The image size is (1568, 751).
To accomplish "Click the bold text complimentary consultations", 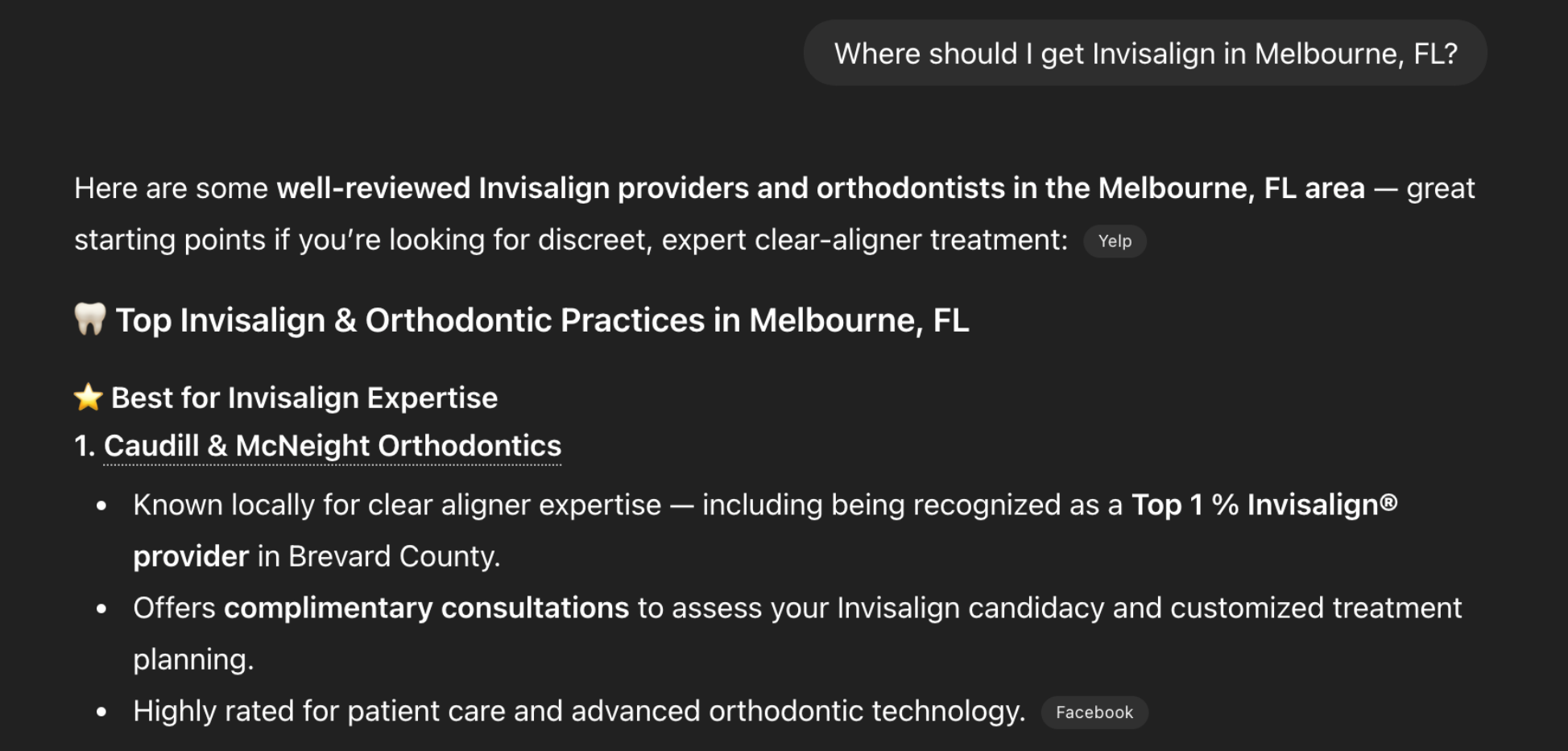I will 425,609.
